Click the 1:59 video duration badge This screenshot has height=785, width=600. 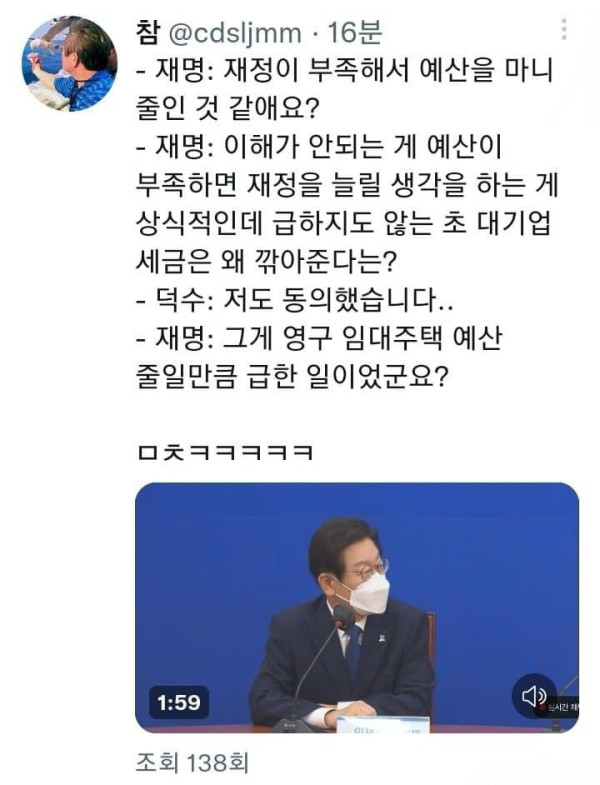179,702
